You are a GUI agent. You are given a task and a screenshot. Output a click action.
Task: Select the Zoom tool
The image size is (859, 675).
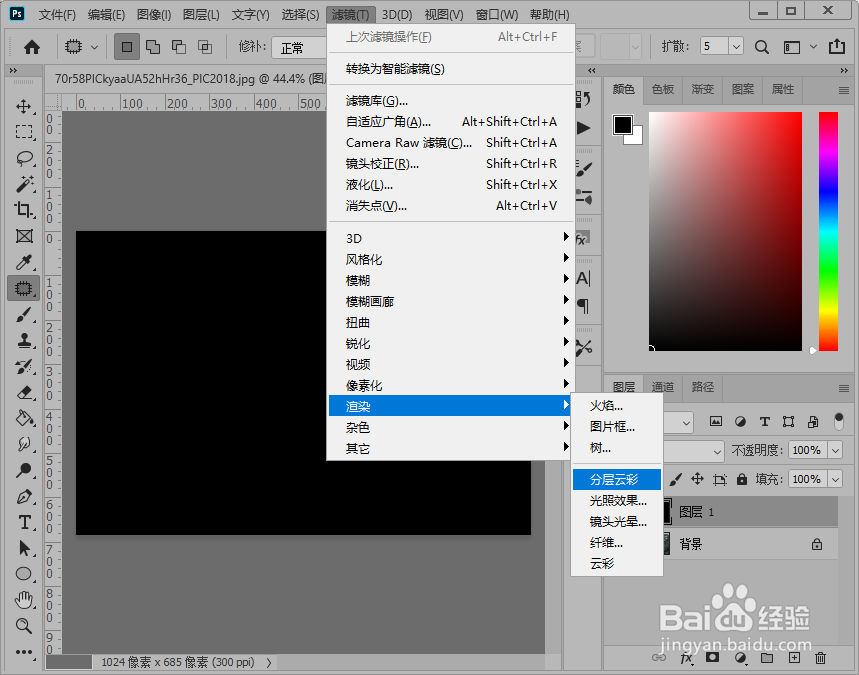pos(22,626)
